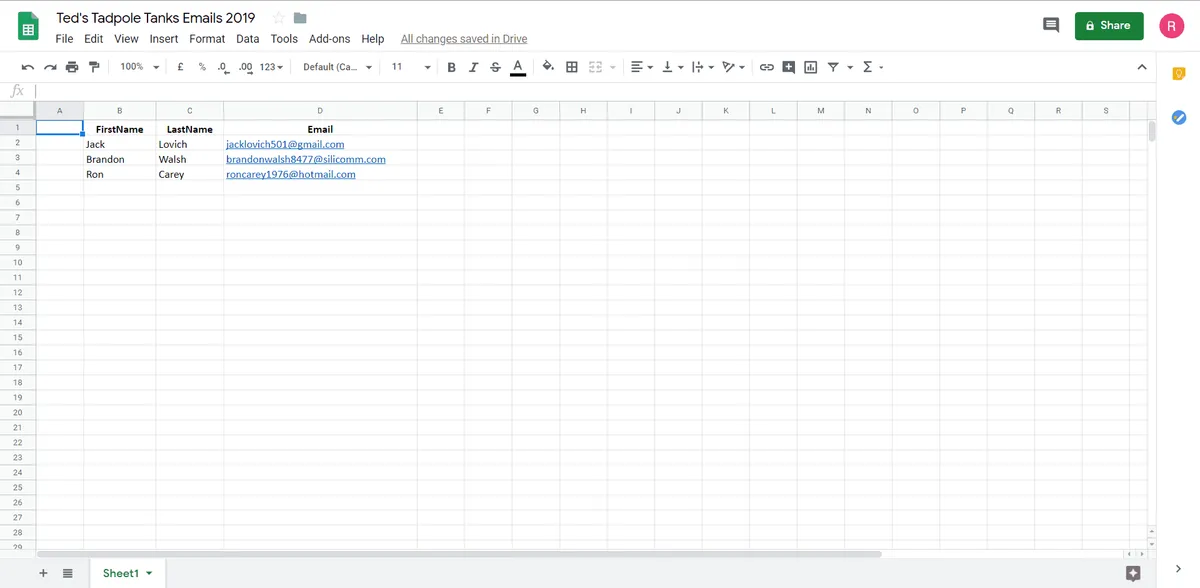Open the font size 11 dropdown

[x=411, y=67]
